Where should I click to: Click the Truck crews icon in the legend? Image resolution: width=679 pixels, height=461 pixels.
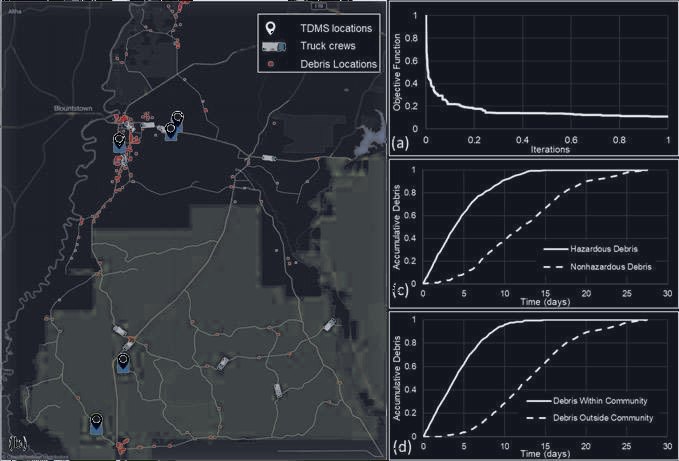pyautogui.click(x=274, y=46)
